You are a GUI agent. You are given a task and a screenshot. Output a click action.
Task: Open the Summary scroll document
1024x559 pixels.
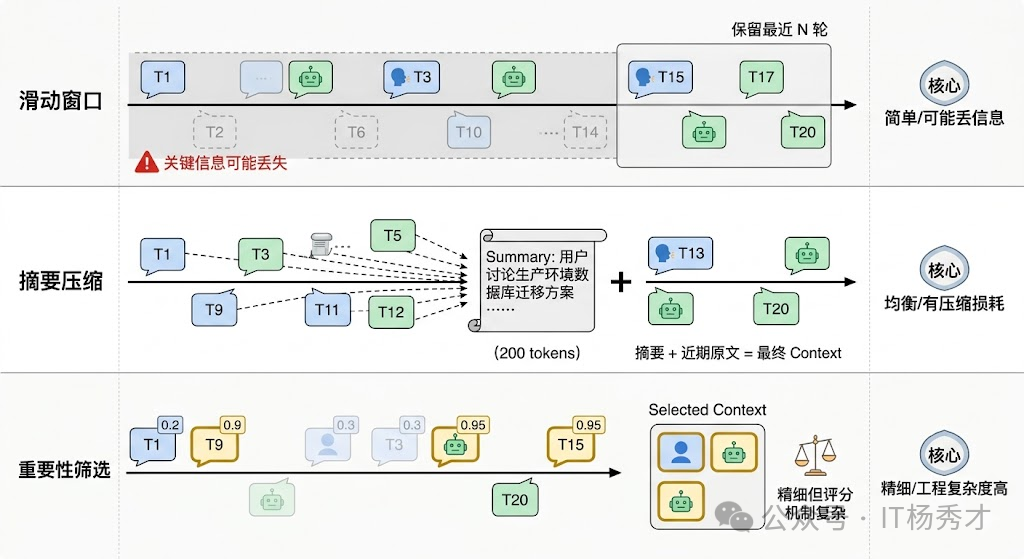click(x=537, y=281)
